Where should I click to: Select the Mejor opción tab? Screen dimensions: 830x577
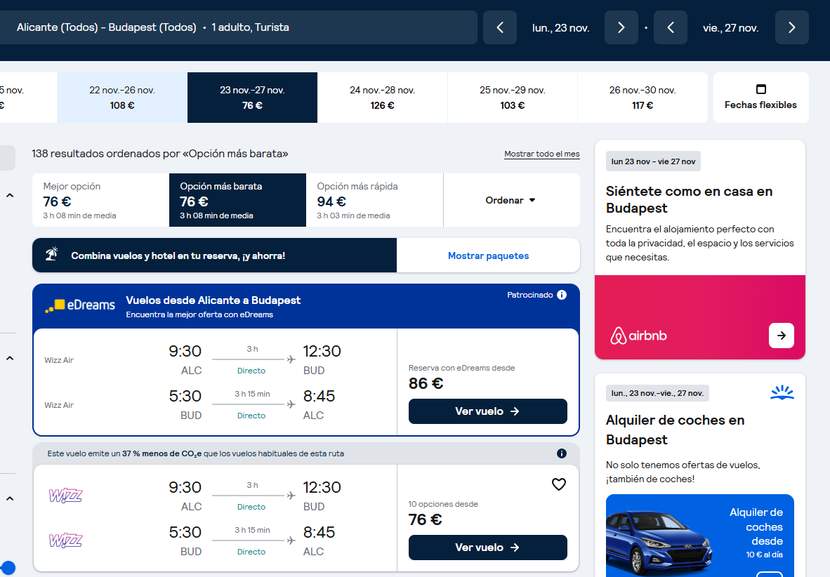101,200
